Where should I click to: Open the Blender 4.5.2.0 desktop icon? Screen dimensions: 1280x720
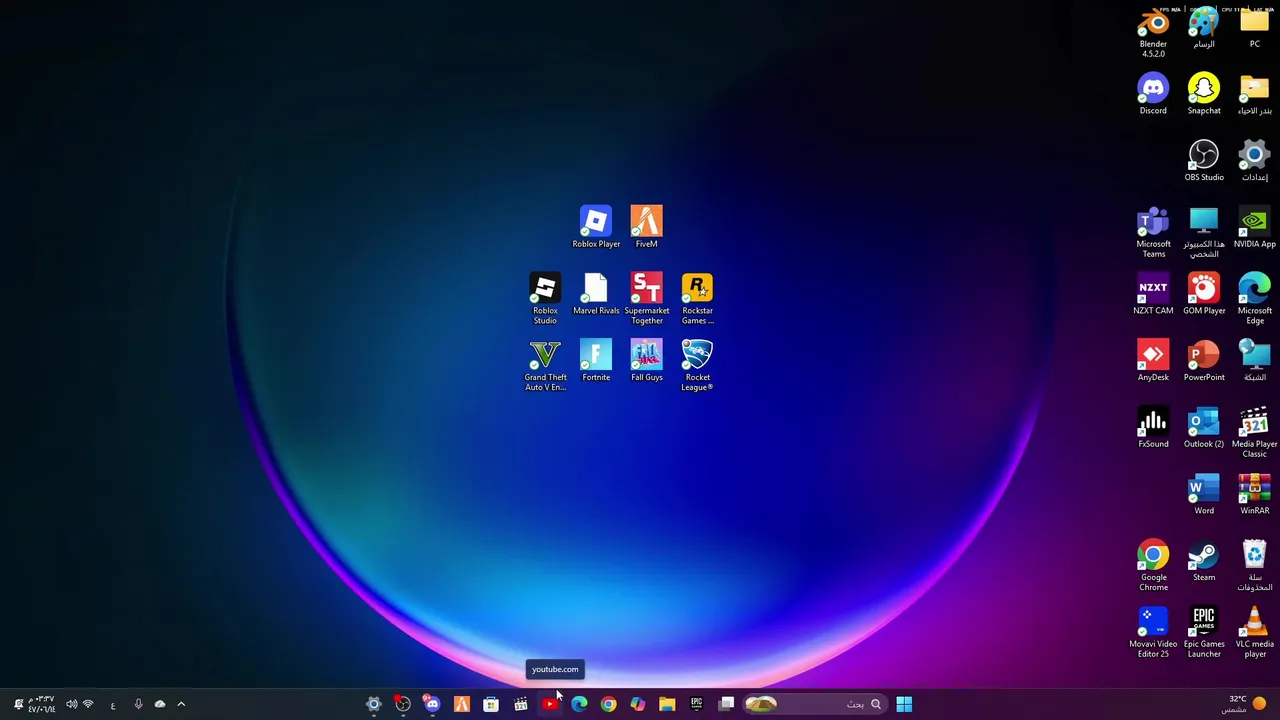(x=1153, y=32)
